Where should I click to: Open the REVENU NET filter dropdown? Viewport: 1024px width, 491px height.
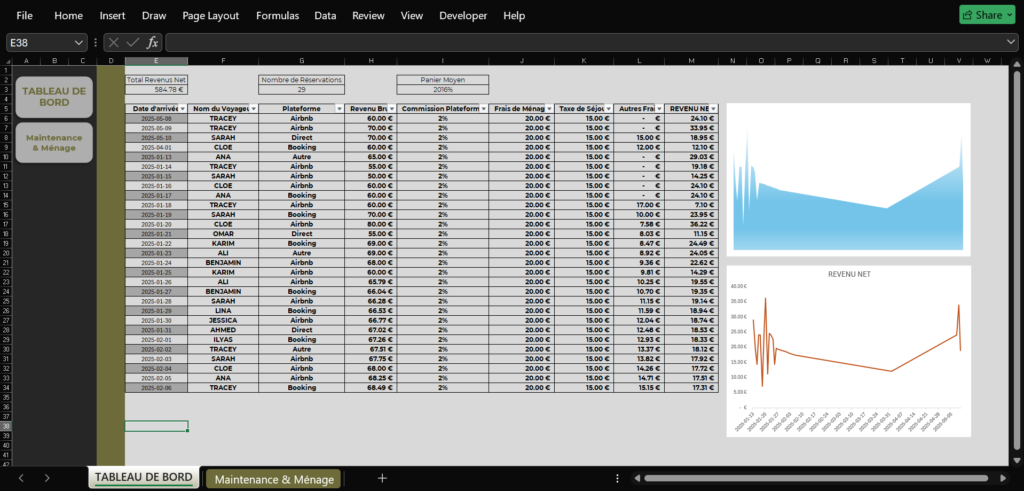pyautogui.click(x=713, y=108)
